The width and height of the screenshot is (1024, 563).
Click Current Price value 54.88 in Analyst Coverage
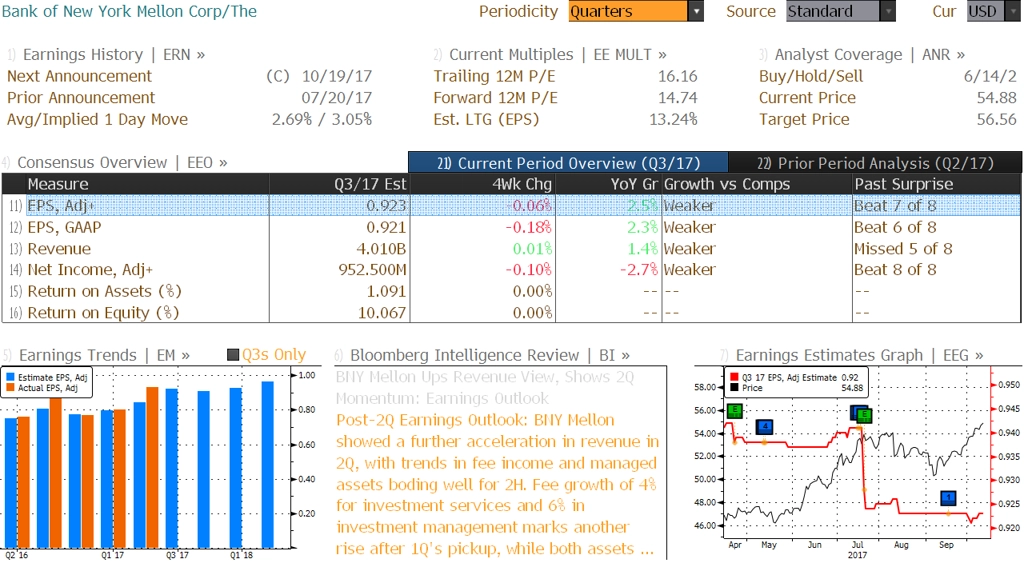point(997,98)
